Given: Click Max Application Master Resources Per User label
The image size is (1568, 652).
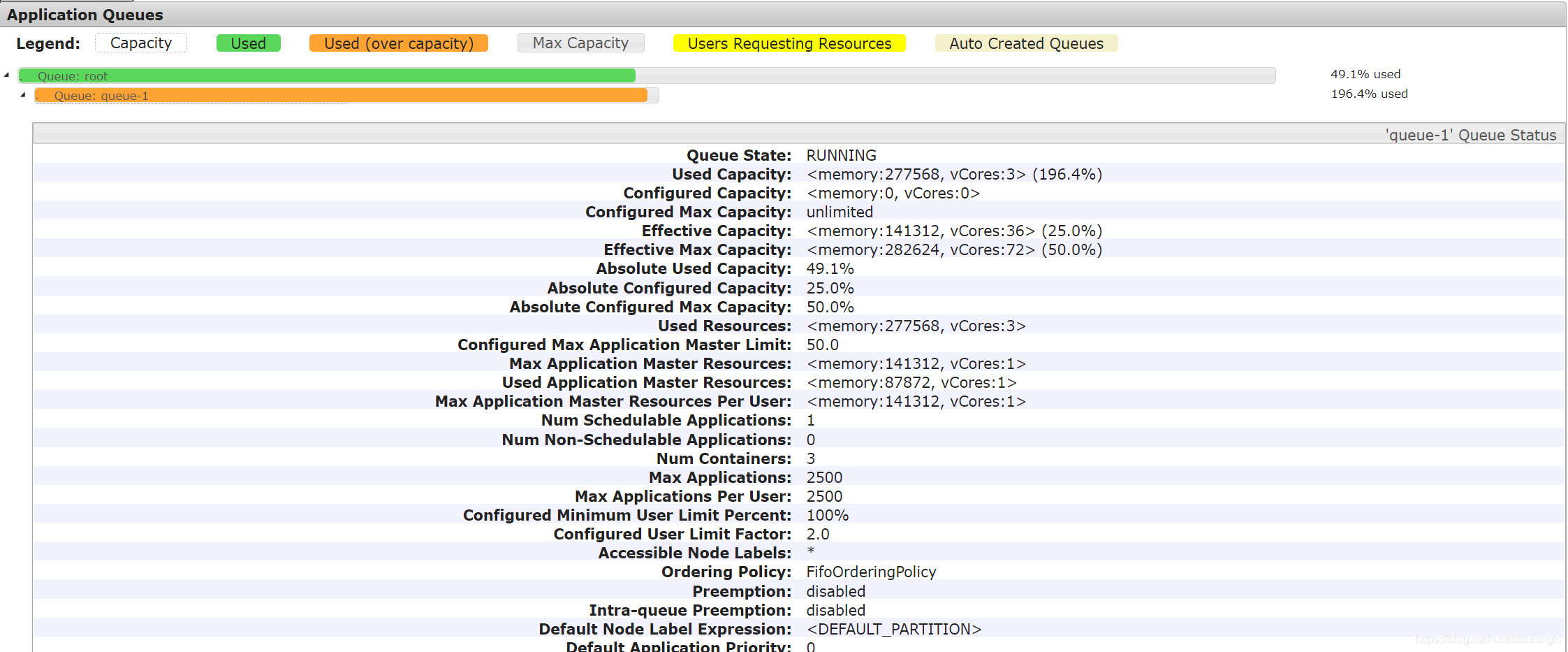Looking at the screenshot, I should (613, 401).
